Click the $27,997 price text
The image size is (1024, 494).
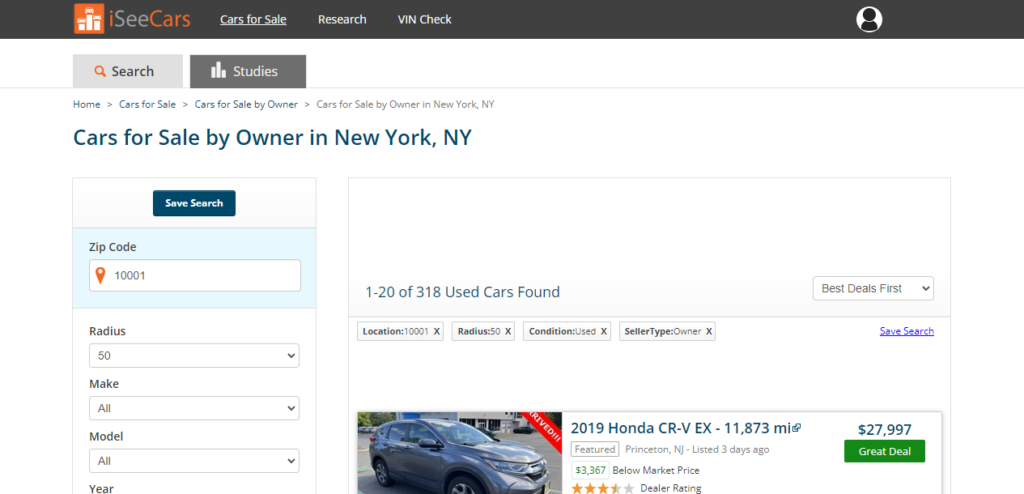point(884,429)
